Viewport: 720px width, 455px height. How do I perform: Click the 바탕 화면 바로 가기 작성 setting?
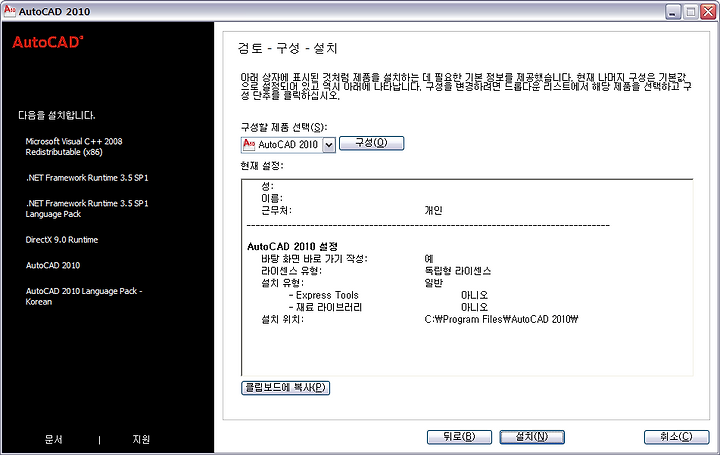point(314,259)
